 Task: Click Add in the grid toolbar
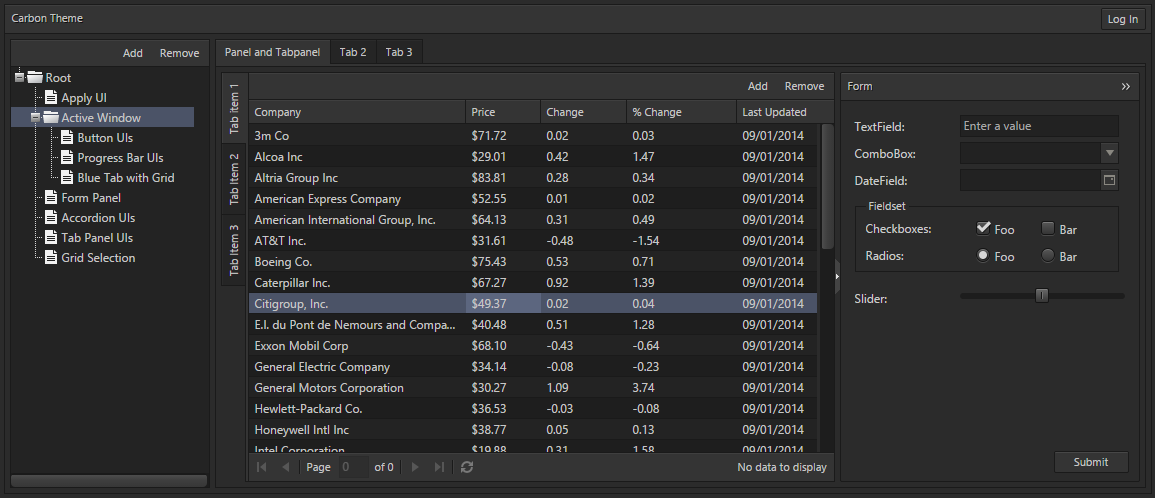pos(758,86)
